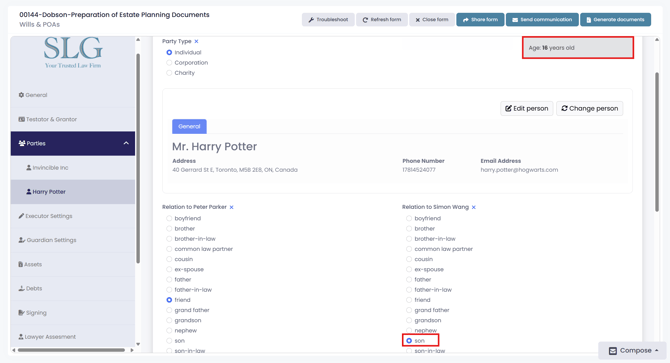Image resolution: width=670 pixels, height=363 pixels.
Task: Select friend under Relation to Simon Wang
Action: click(409, 300)
